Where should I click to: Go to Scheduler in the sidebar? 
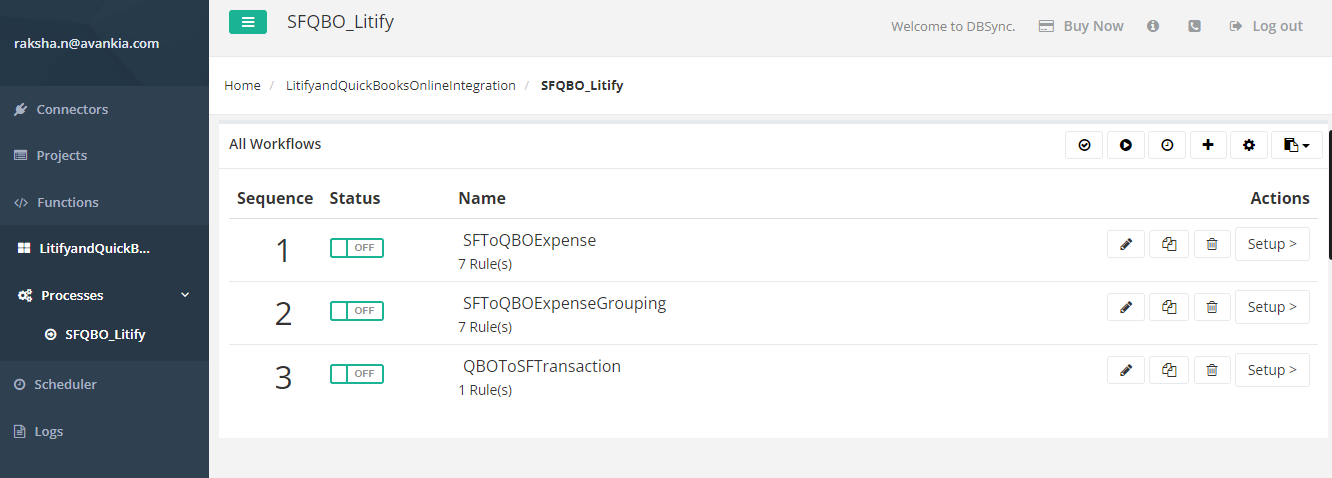pyautogui.click(x=65, y=384)
